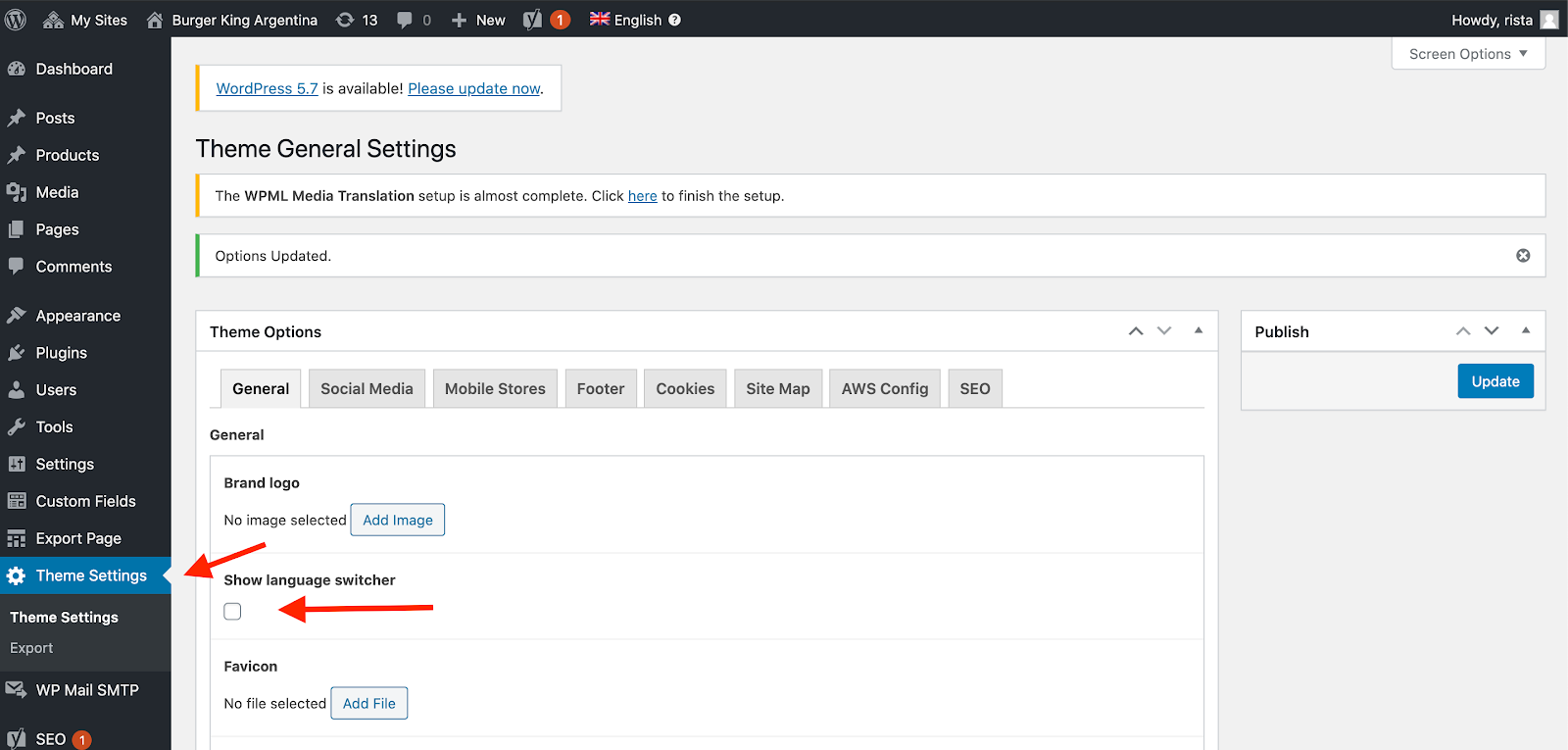Click the Dashboard gauge icon

[17, 69]
